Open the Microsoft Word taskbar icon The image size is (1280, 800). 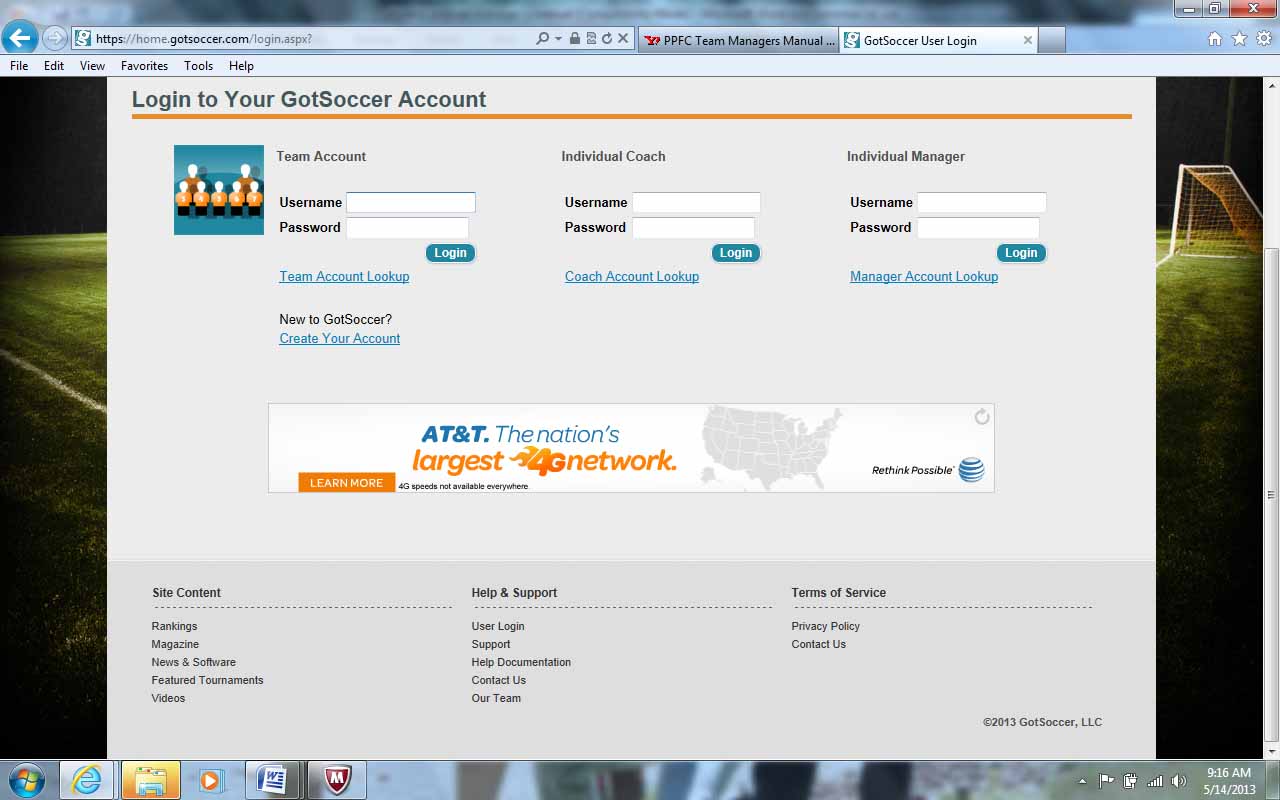(272, 780)
